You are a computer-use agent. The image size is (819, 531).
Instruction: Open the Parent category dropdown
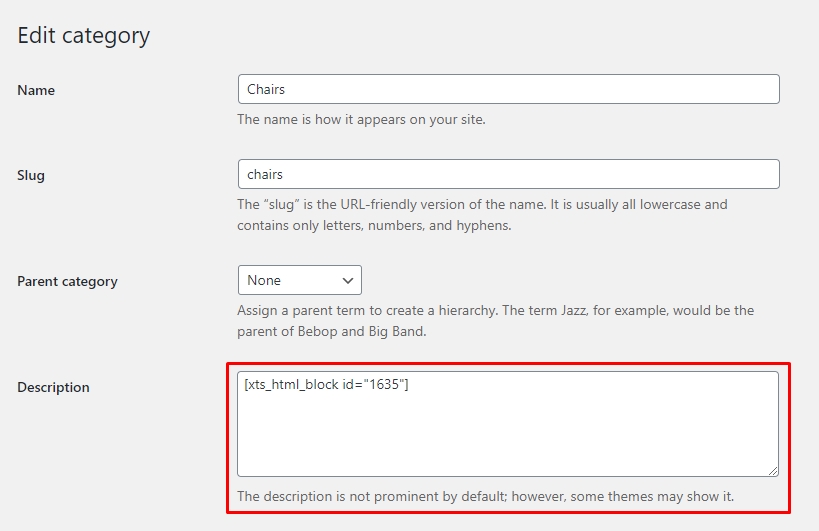point(299,280)
